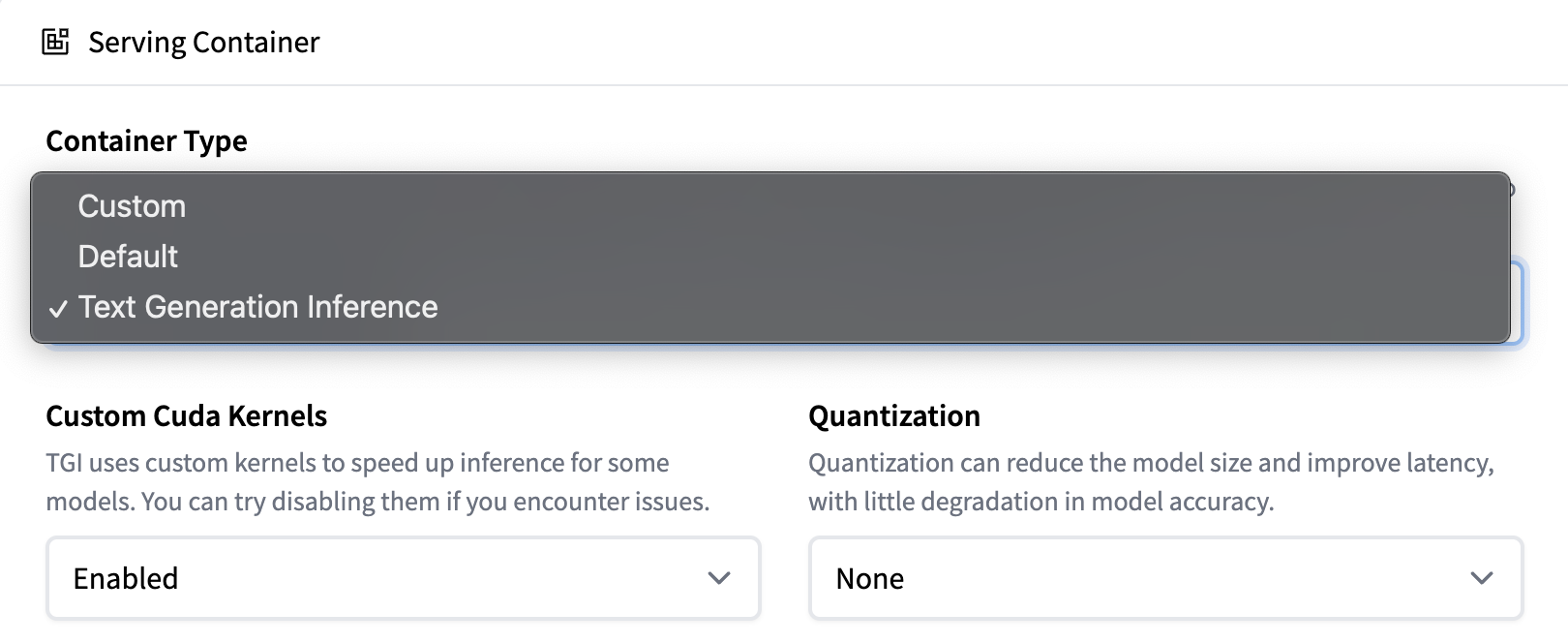Select the Custom container type option

[x=132, y=206]
